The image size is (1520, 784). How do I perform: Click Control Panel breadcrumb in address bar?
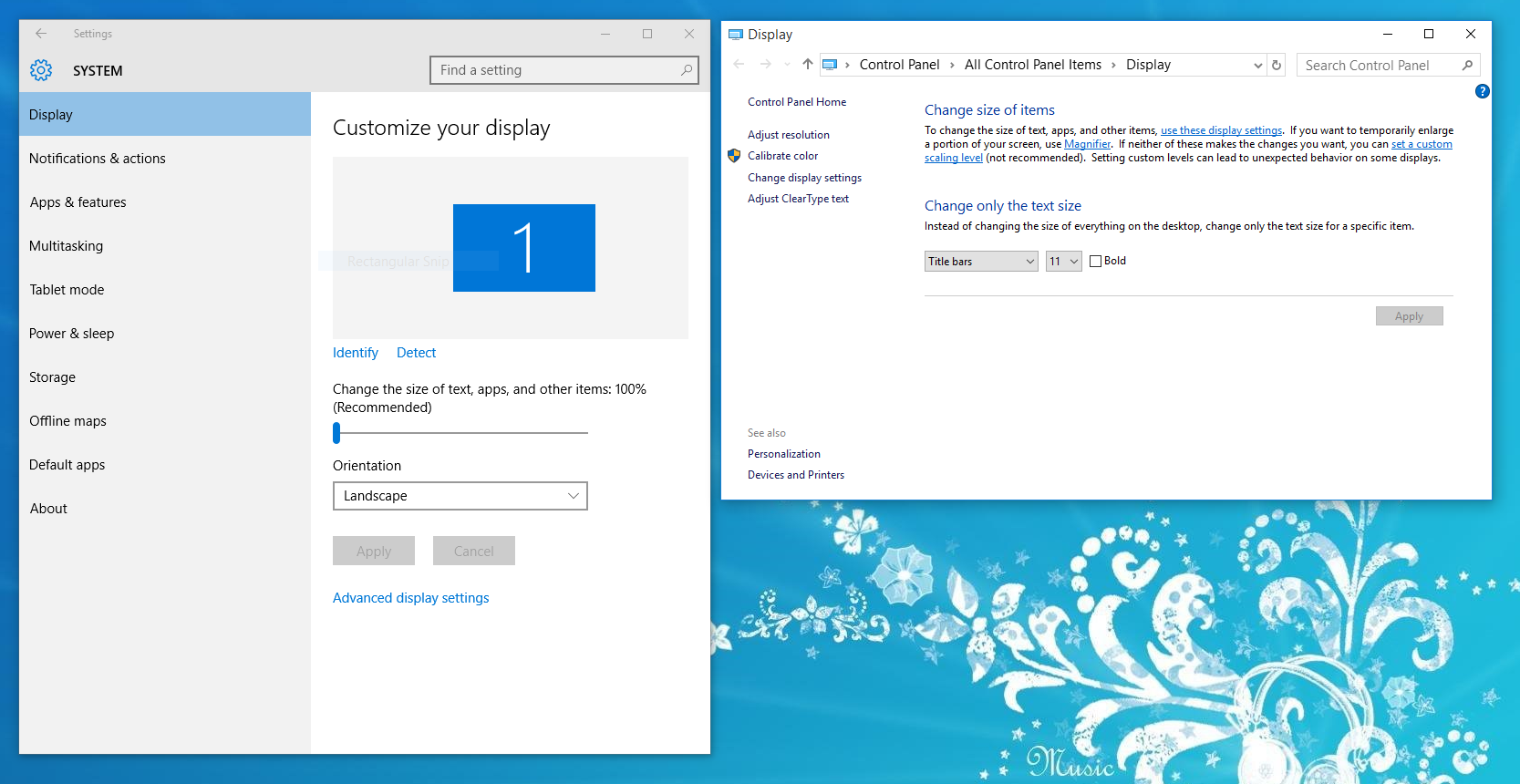tap(899, 65)
